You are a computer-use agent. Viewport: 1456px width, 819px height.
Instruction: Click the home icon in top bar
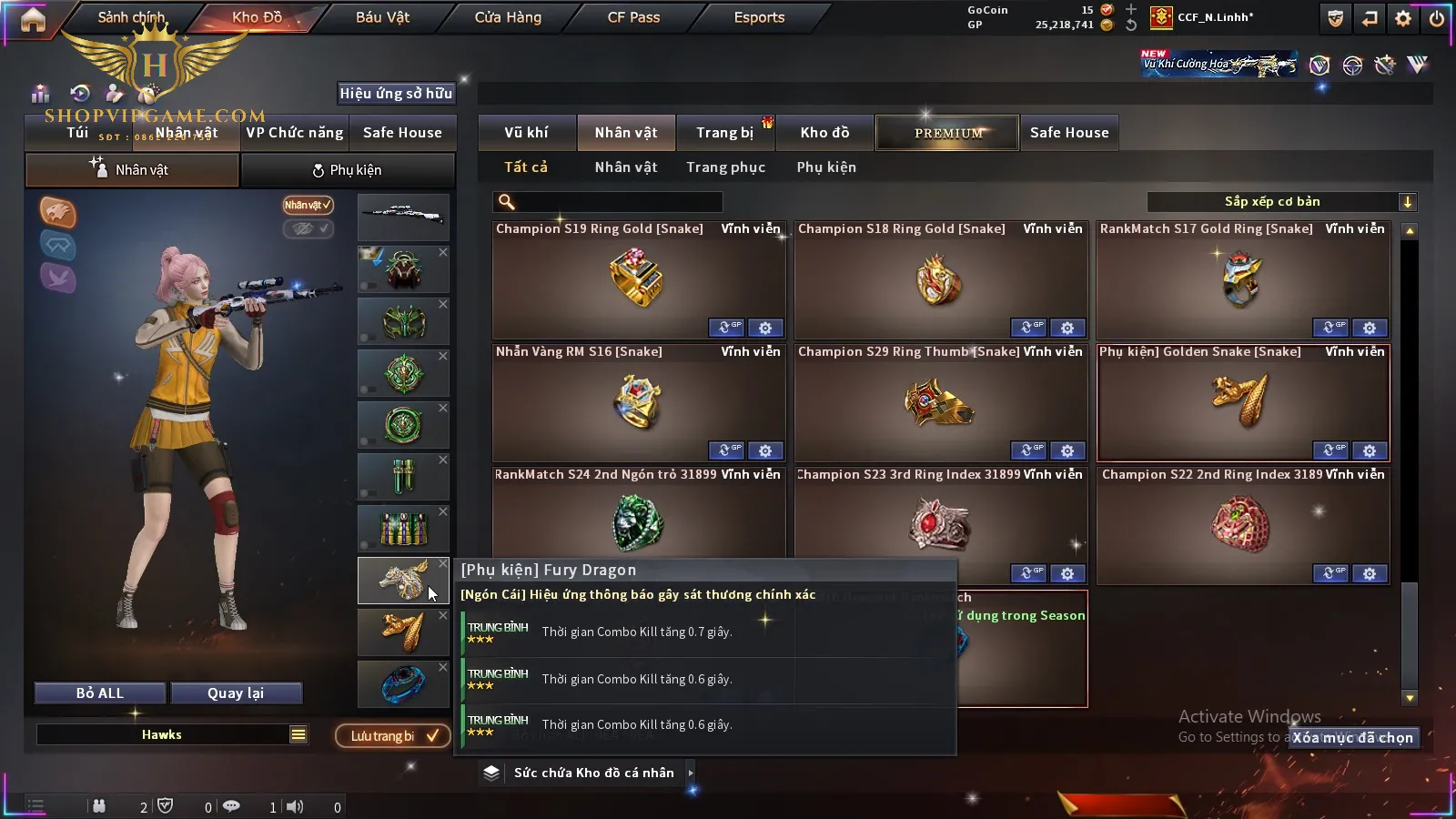pos(33,19)
